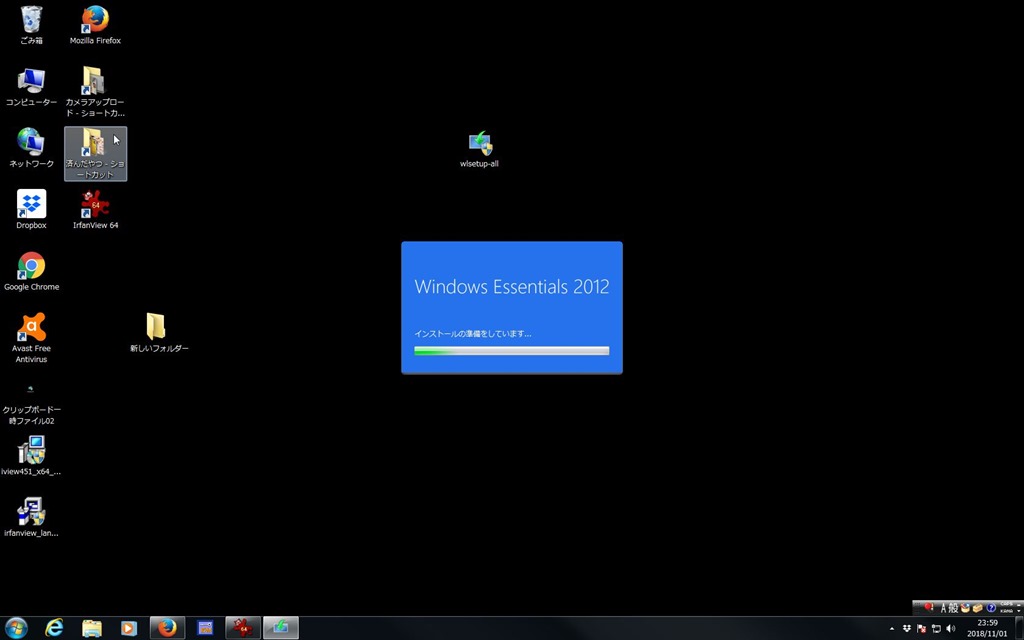1024x640 pixels.
Task: Expand hidden icons in the notification area
Action: (x=892, y=628)
